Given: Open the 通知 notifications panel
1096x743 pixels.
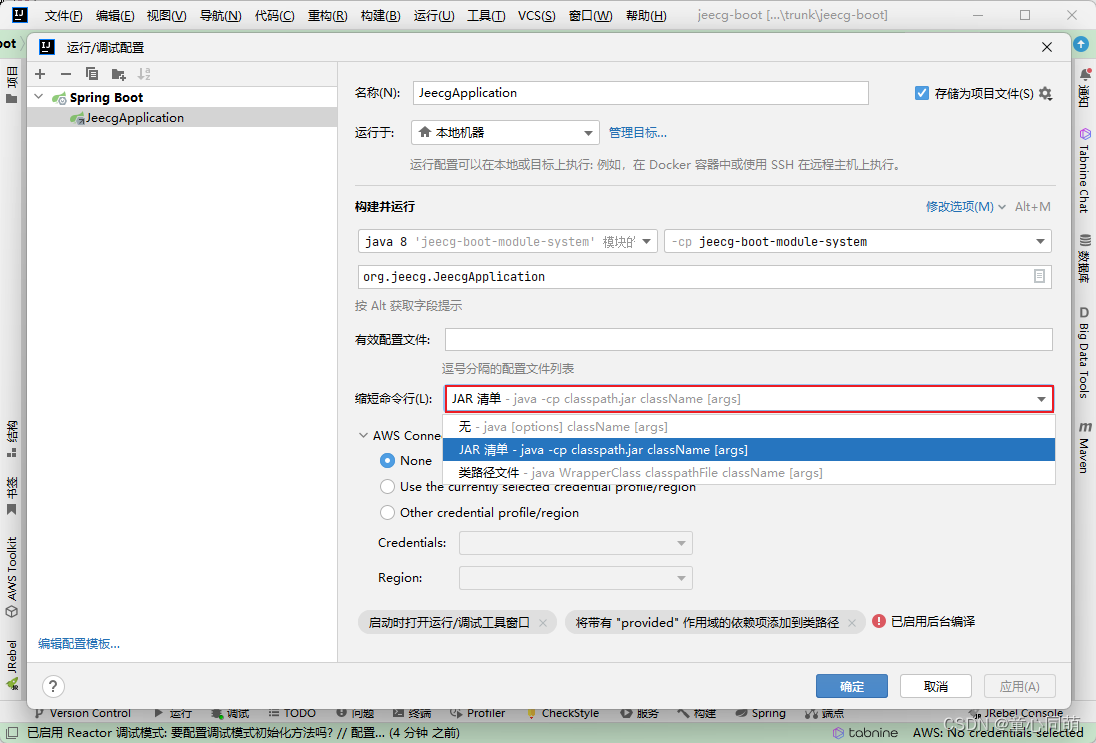Looking at the screenshot, I should tap(1084, 88).
